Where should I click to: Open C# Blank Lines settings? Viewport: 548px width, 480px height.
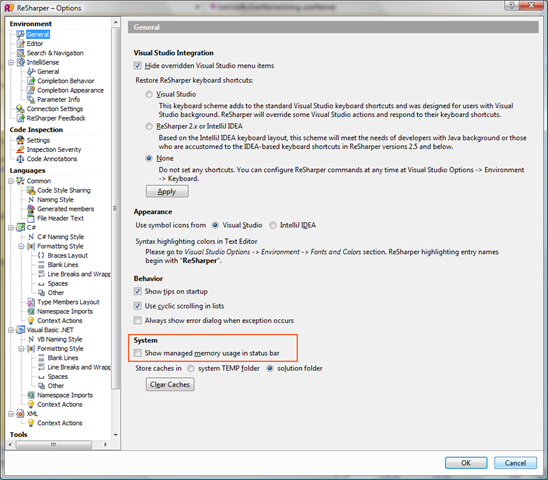(63, 265)
